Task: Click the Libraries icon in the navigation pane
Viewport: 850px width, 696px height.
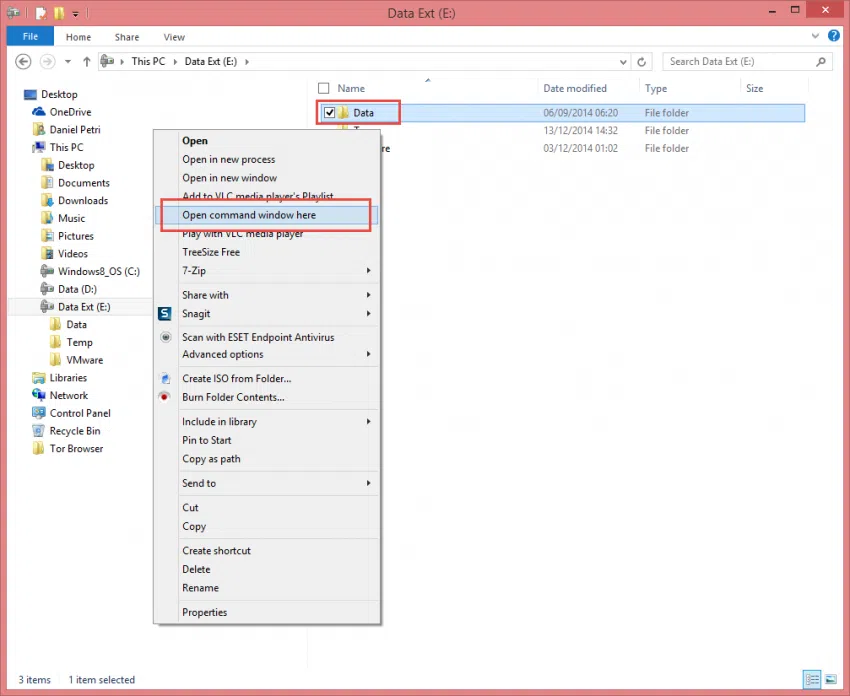Action: click(x=38, y=378)
